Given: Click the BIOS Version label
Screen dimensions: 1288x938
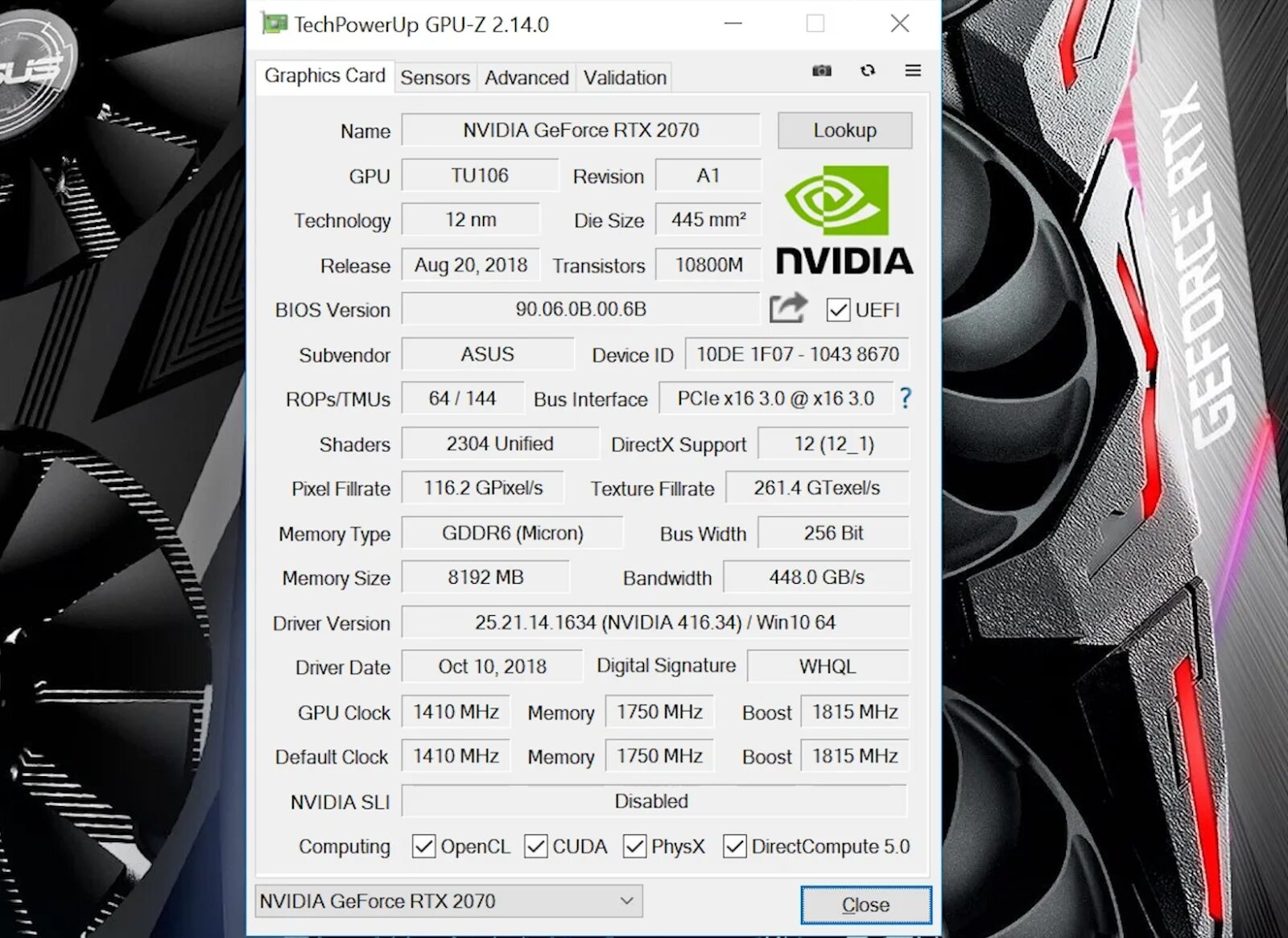Looking at the screenshot, I should pos(332,310).
